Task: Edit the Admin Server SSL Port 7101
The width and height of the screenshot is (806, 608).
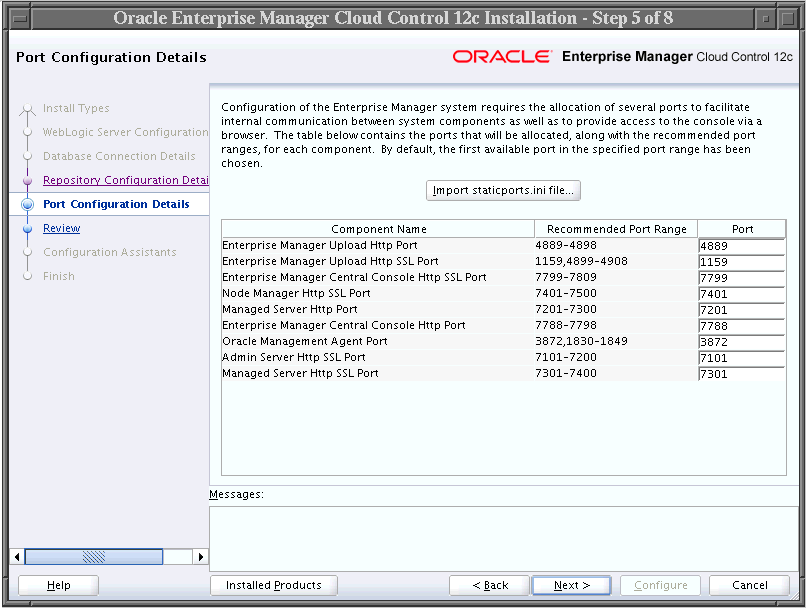Action: click(x=742, y=358)
